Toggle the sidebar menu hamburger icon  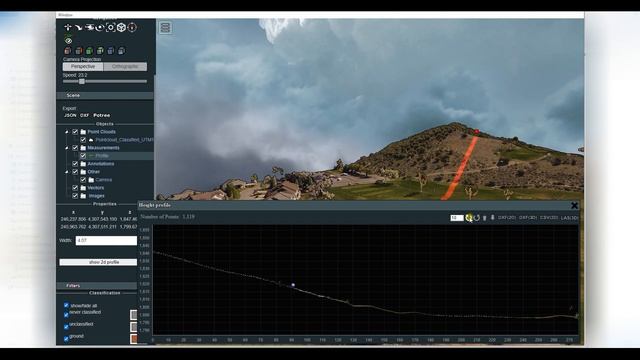tap(165, 27)
